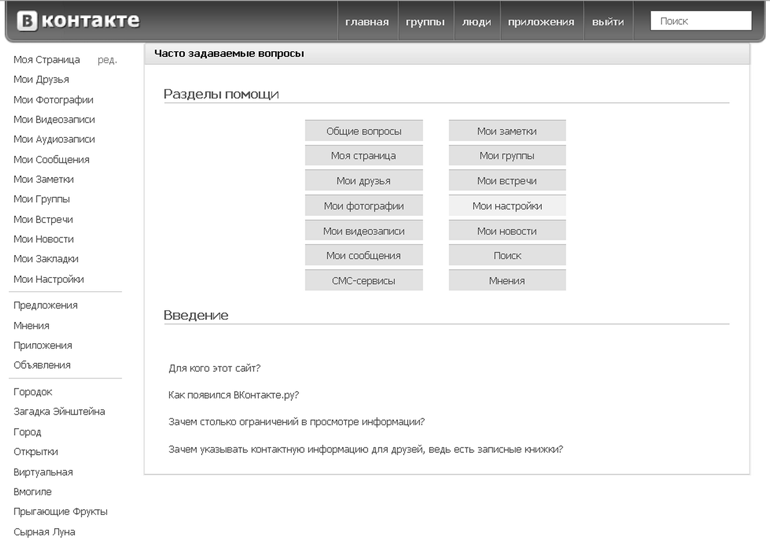Open the группы menu item

coord(425,22)
